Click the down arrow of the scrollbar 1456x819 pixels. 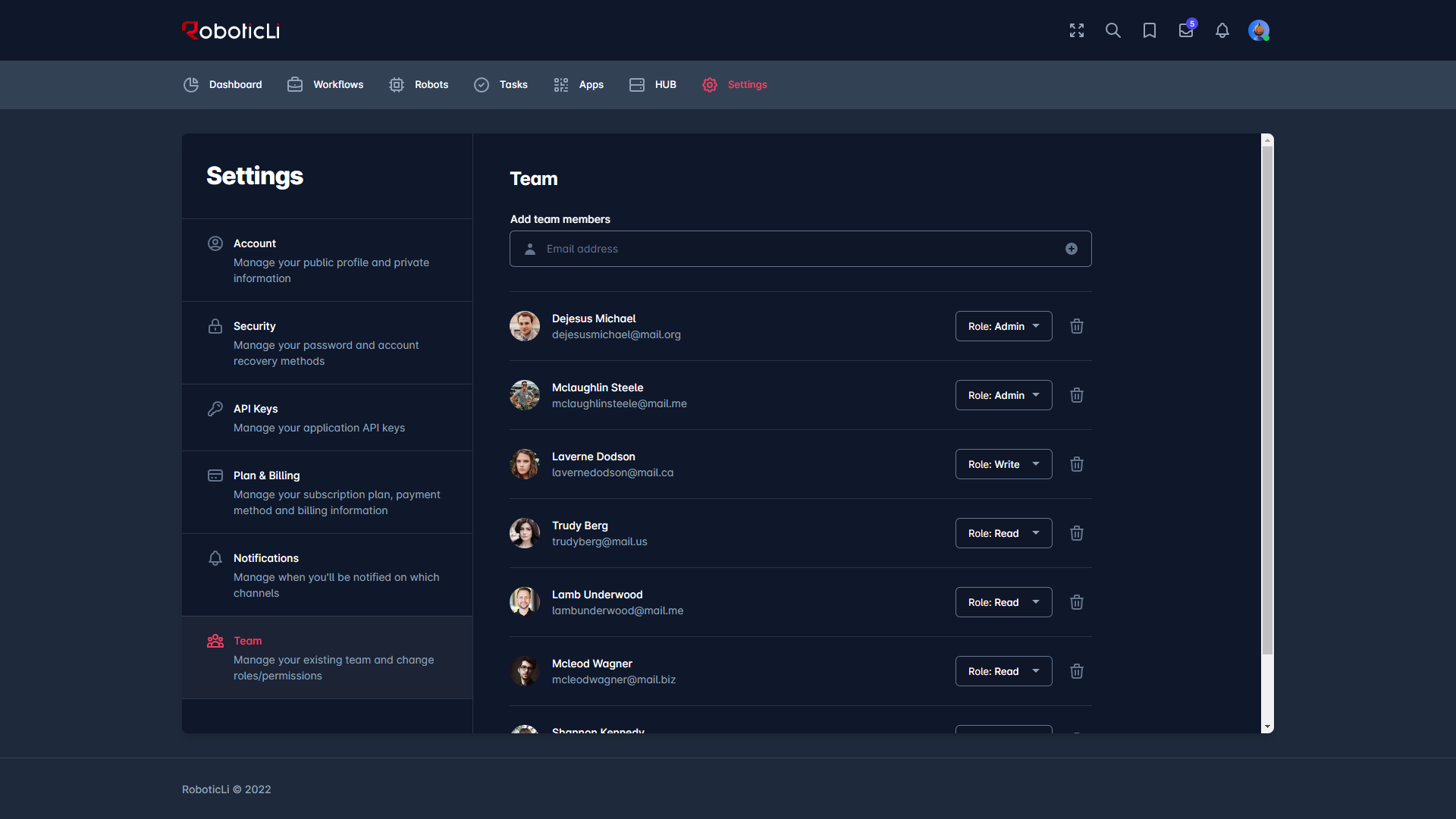(1267, 727)
